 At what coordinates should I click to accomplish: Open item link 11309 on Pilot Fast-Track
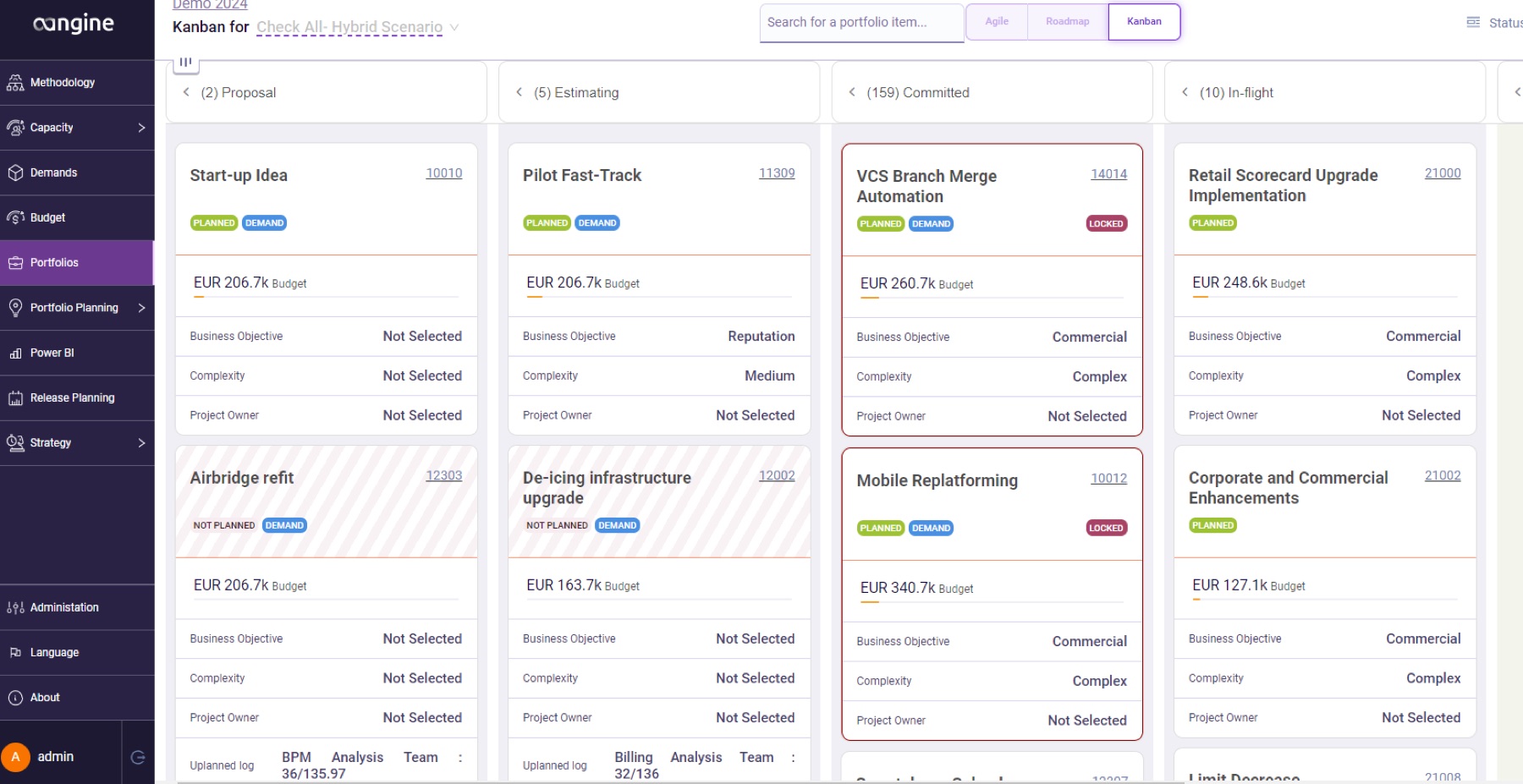(x=777, y=173)
